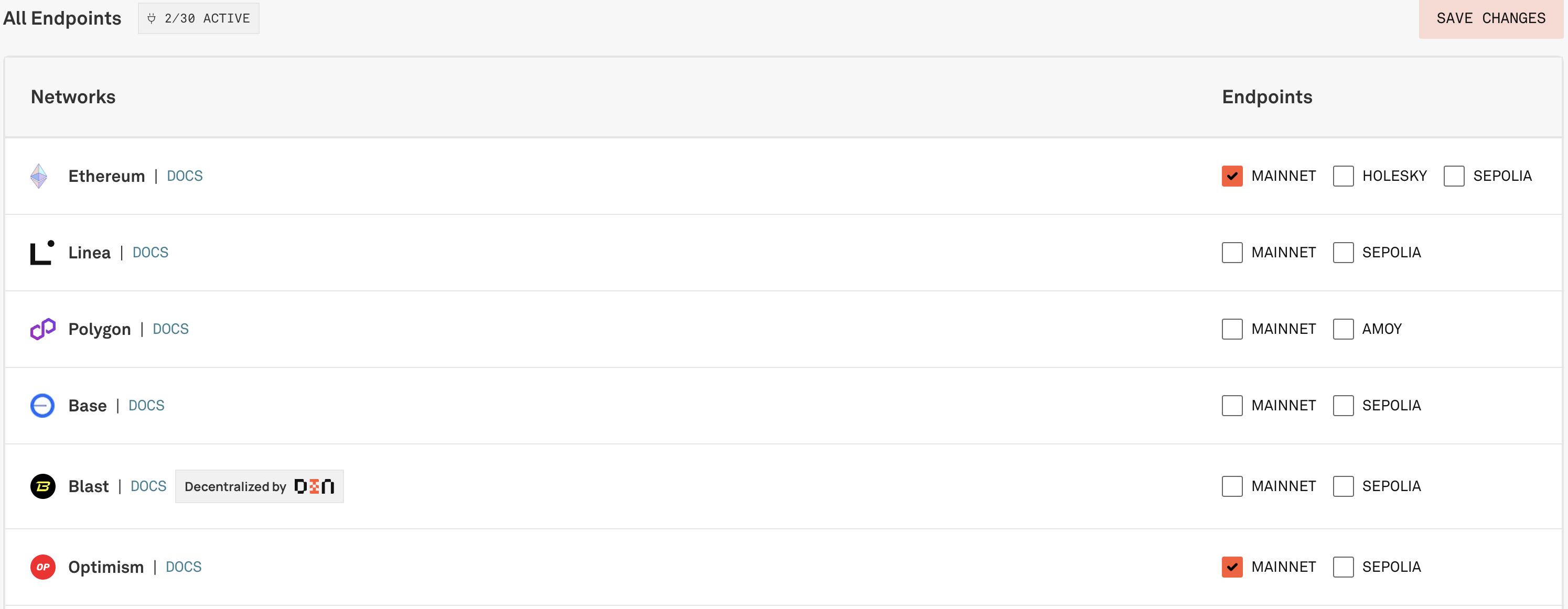Enable Ethereum HOLESKY endpoint
Viewport: 1568px width, 609px height.
click(1343, 177)
